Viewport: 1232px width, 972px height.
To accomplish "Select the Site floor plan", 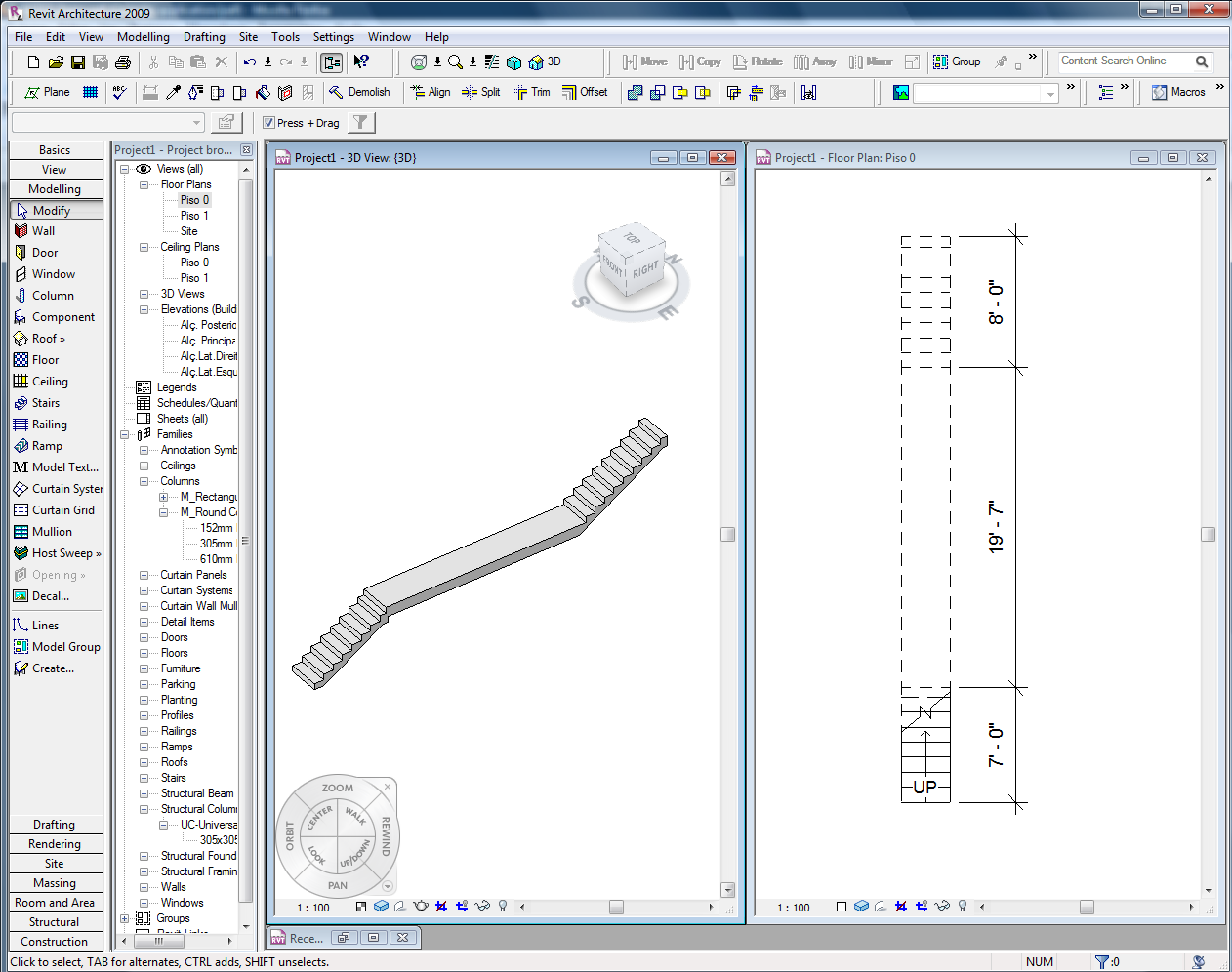I will click(x=188, y=231).
